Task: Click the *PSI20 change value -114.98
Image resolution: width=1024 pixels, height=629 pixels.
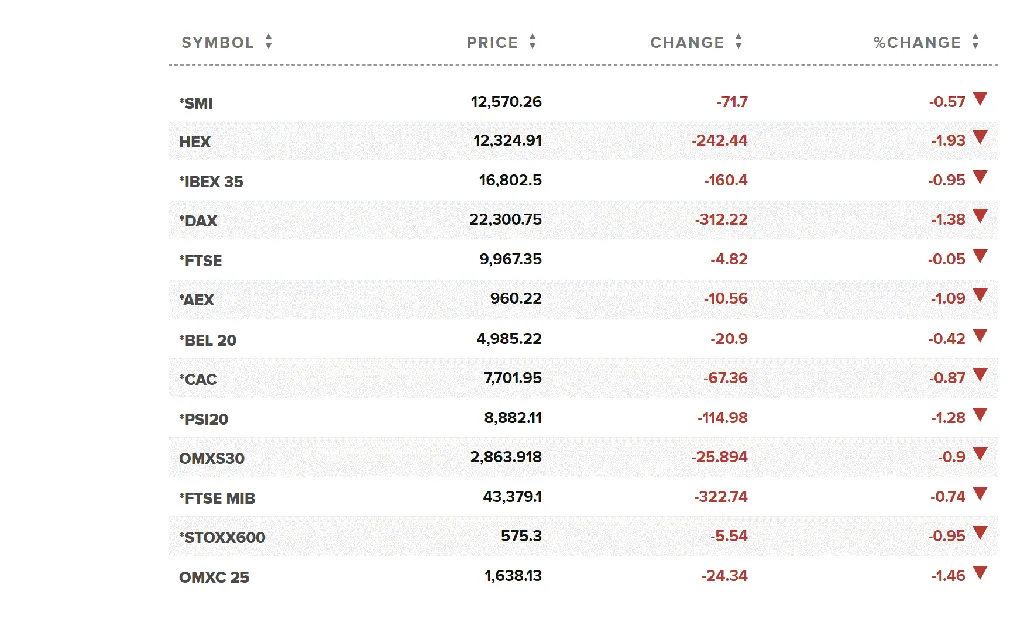Action: pos(722,418)
